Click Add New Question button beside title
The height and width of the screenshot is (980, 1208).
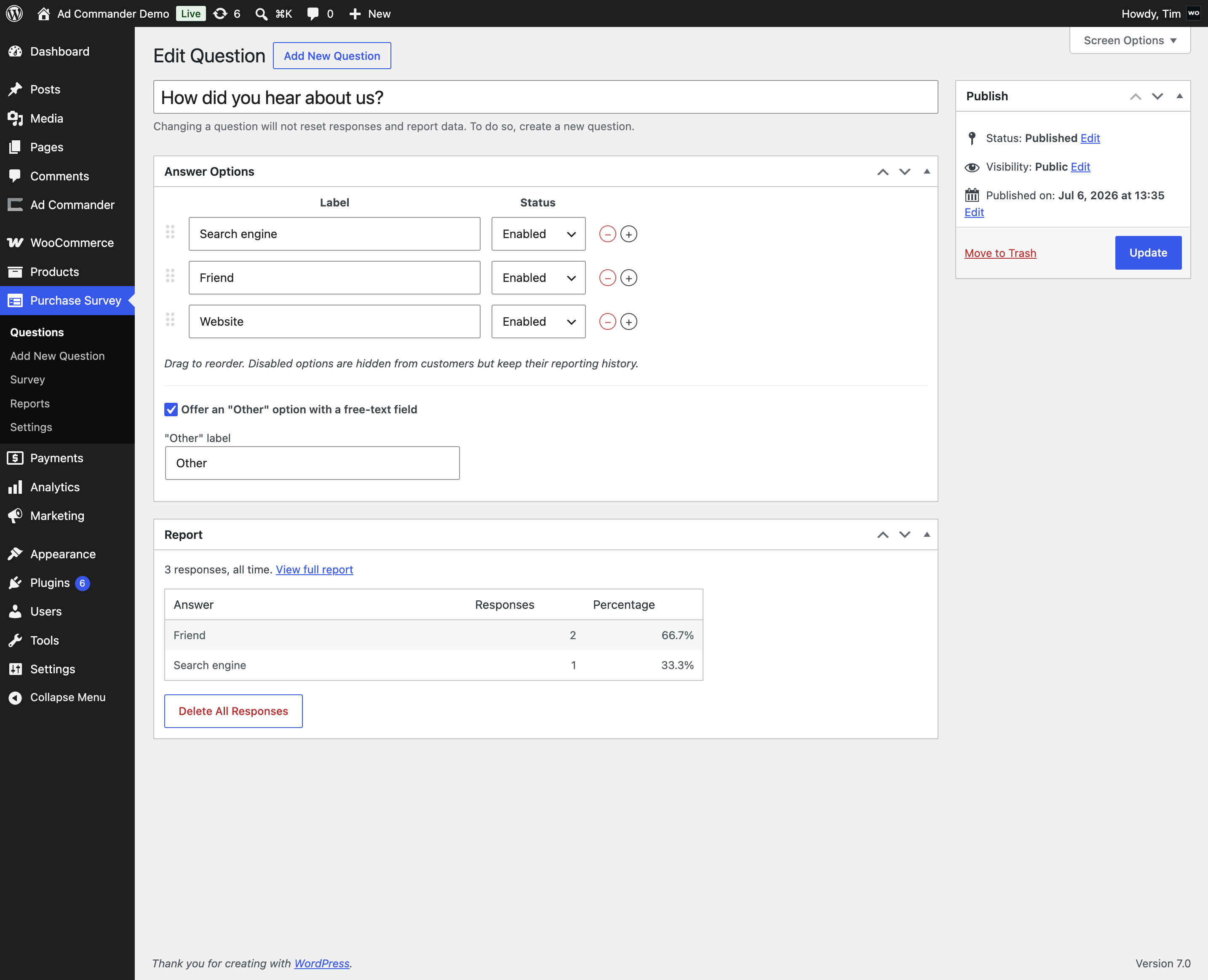point(332,56)
